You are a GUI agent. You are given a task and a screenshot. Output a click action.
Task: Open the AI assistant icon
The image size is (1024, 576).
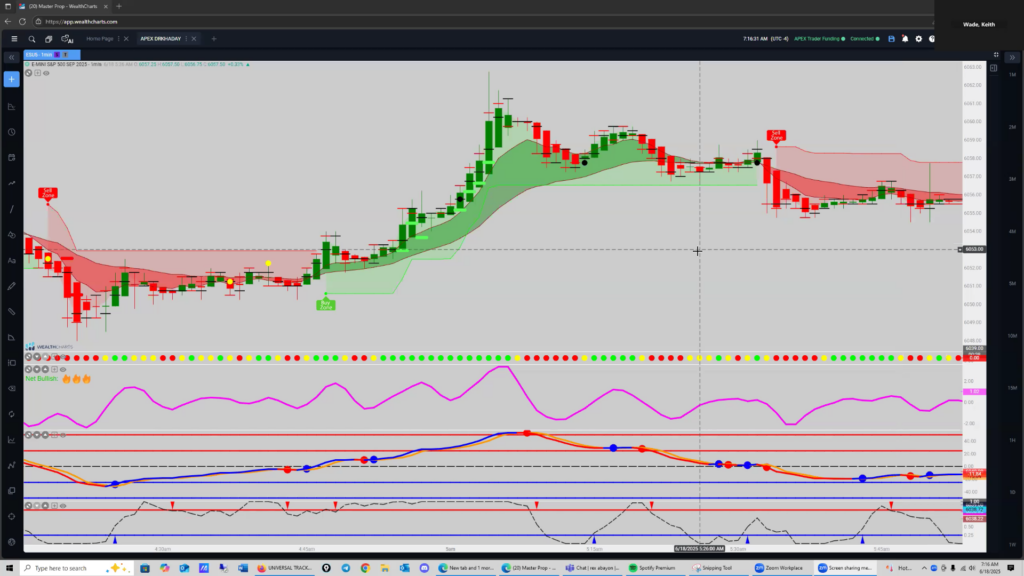tap(67, 39)
